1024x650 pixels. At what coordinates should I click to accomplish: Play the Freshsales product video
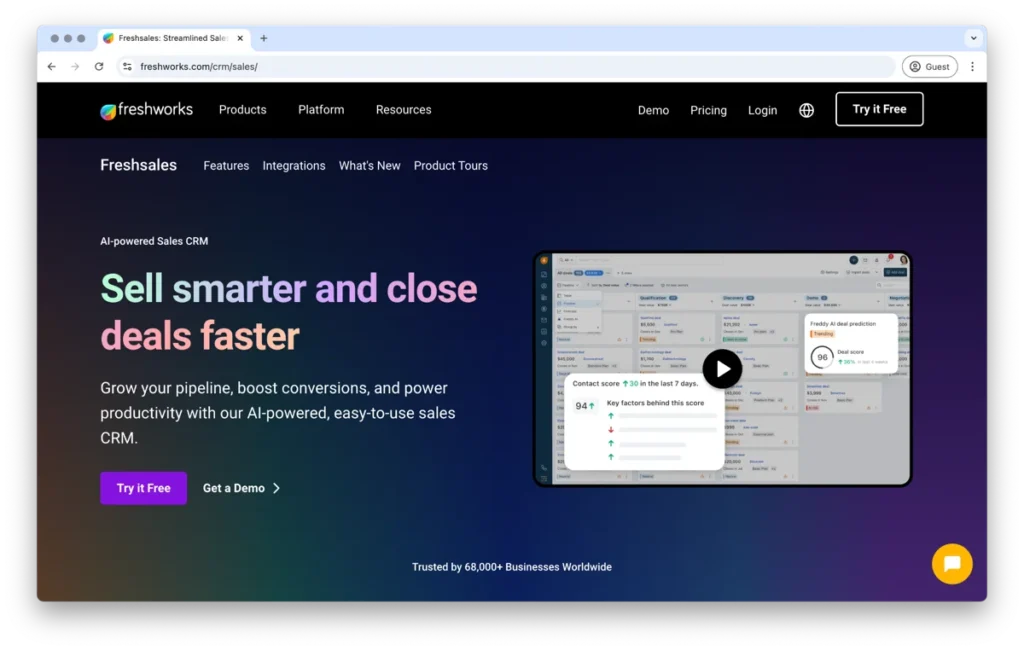coord(722,369)
